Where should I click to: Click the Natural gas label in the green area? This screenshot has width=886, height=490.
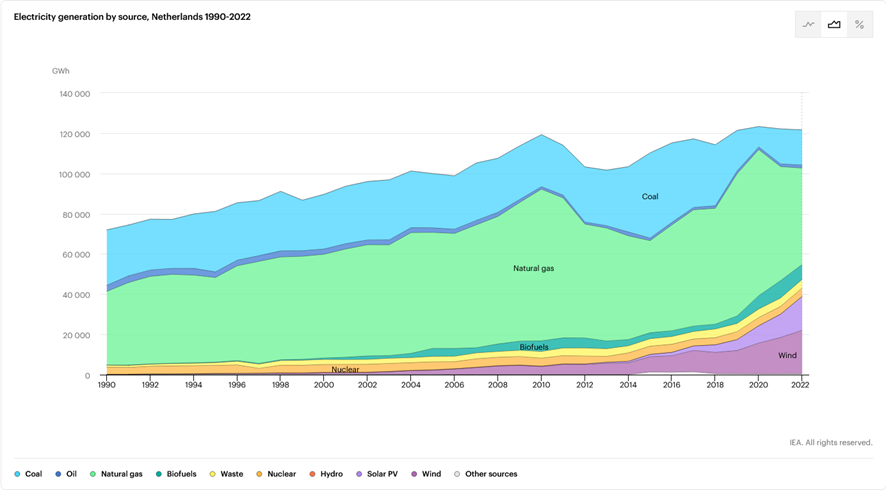click(533, 269)
